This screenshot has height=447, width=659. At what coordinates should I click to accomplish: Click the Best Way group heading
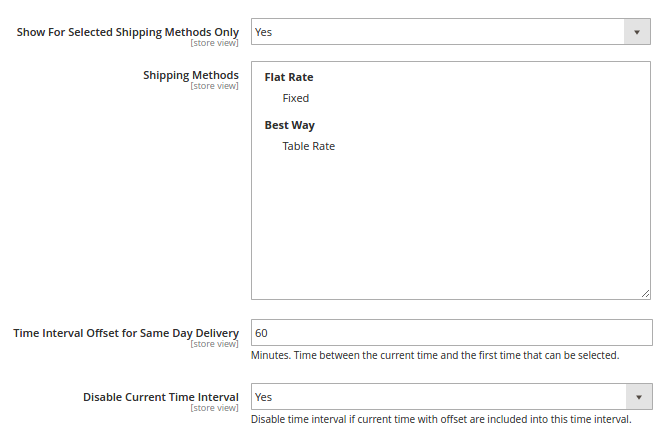click(x=289, y=125)
